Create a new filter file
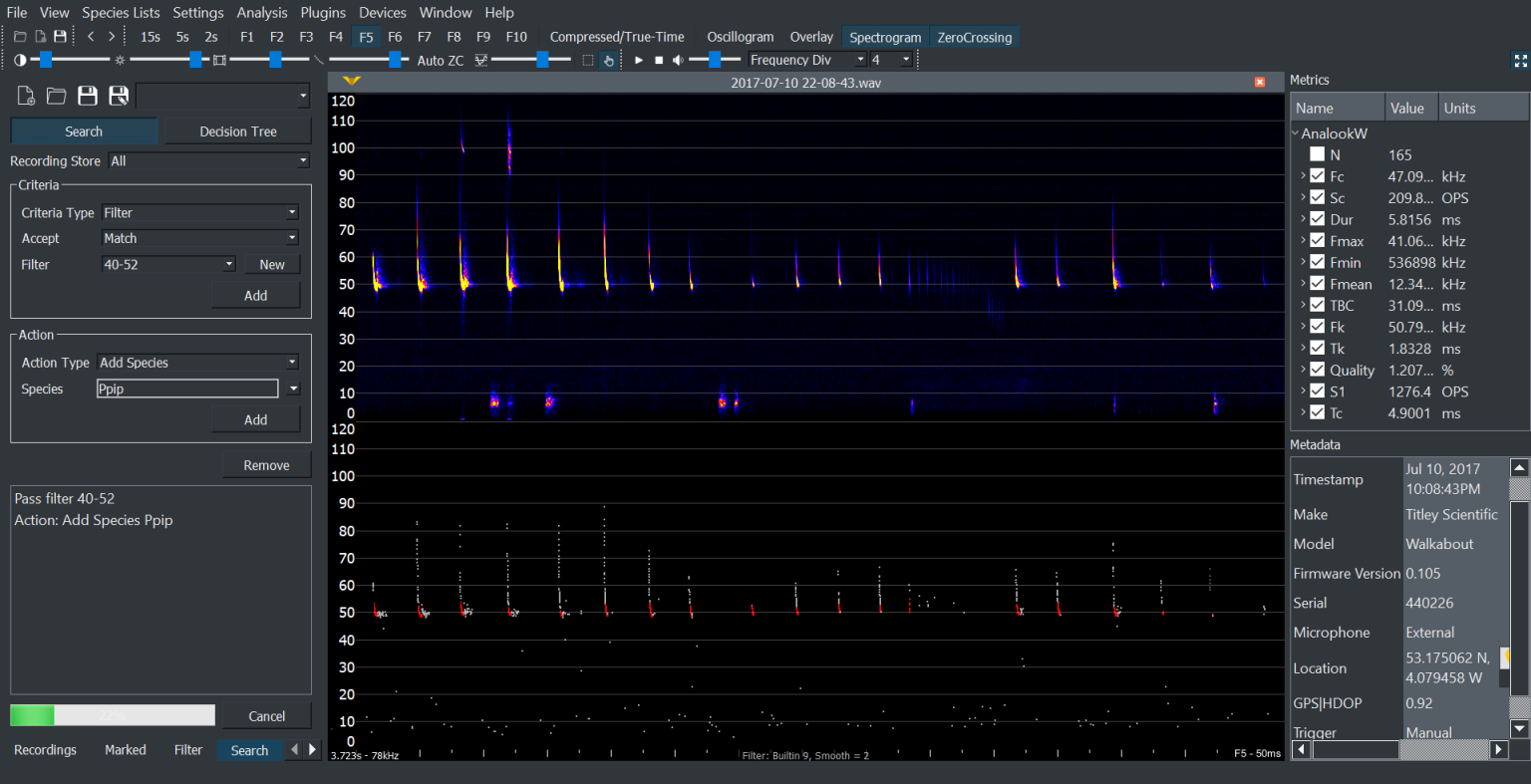This screenshot has height=784, width=1531. tap(25, 95)
